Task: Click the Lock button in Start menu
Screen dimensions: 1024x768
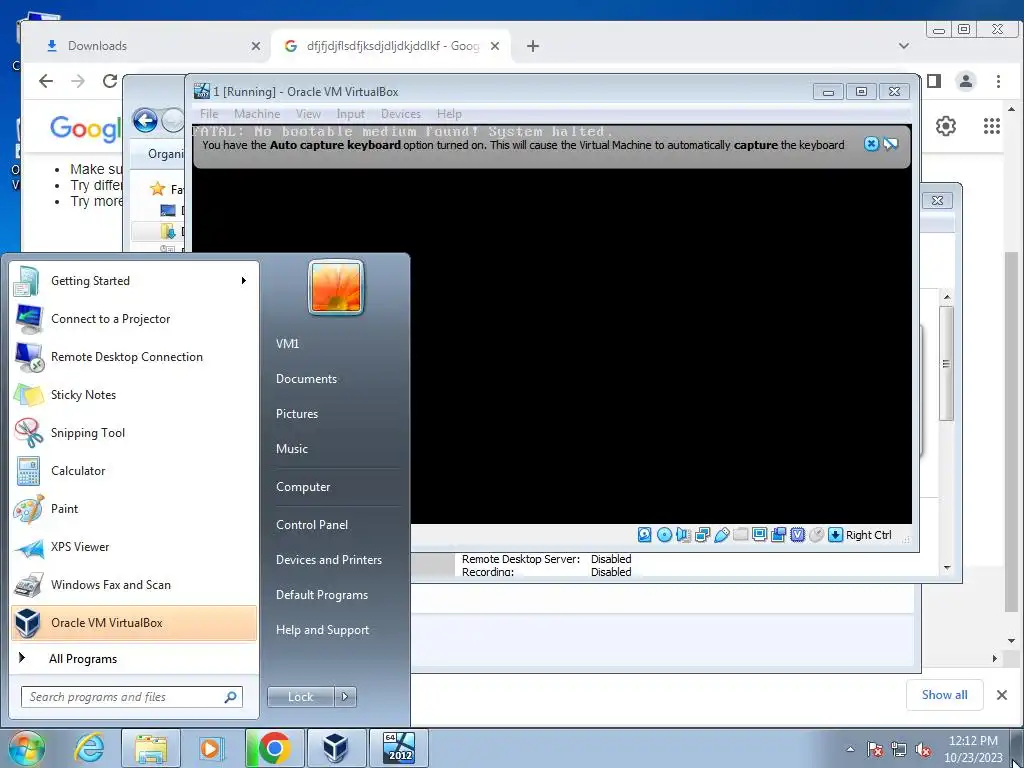Action: (x=300, y=697)
